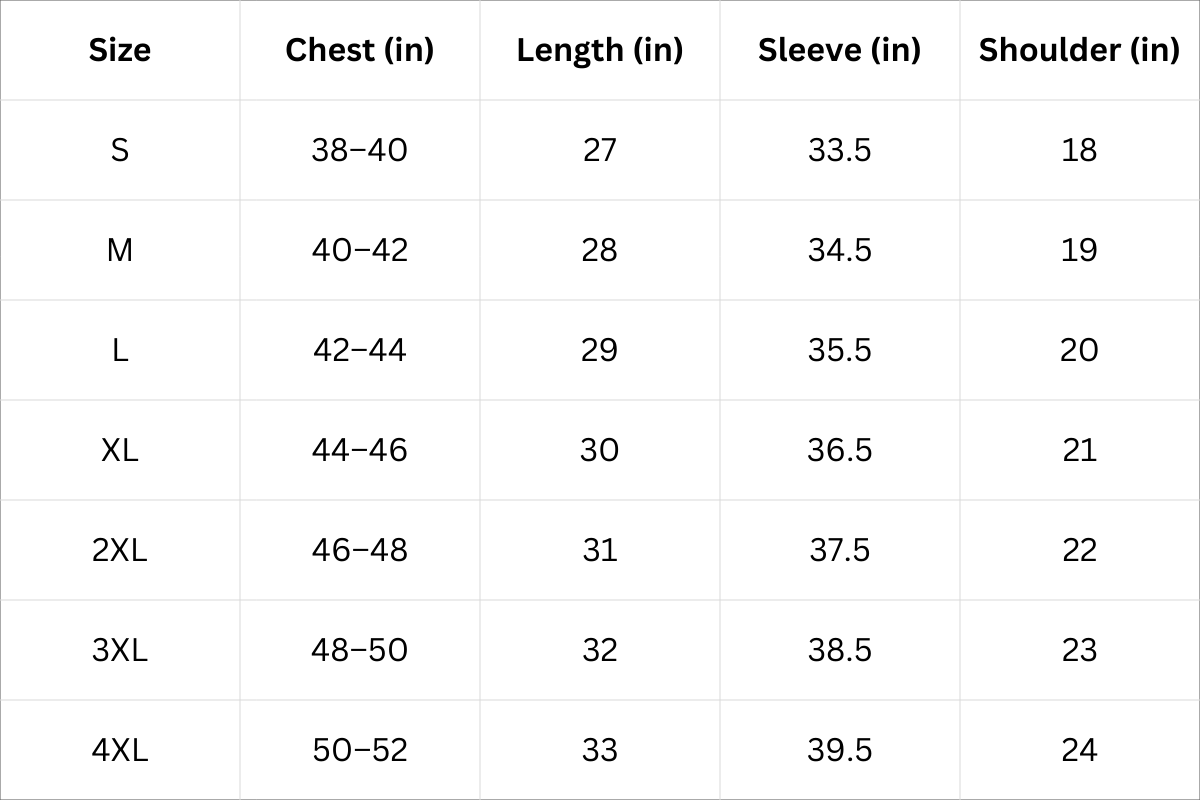
Task: Click the Sleeve (in) column header
Action: (x=840, y=50)
